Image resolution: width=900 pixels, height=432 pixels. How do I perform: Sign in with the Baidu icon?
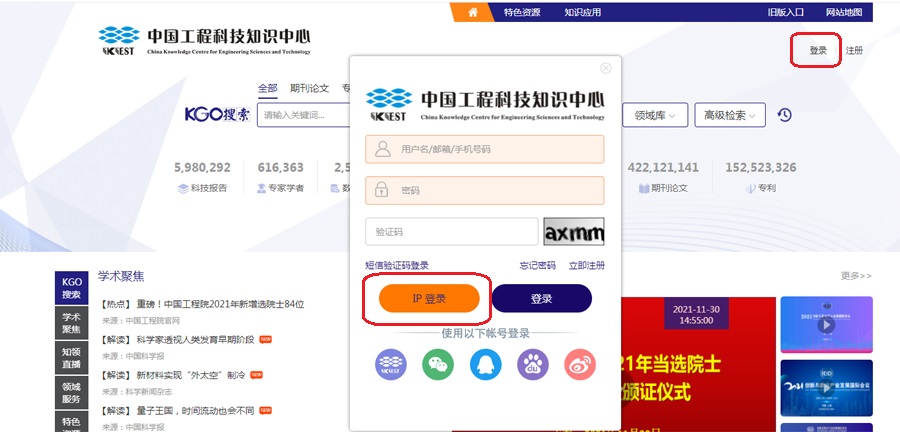(x=533, y=364)
